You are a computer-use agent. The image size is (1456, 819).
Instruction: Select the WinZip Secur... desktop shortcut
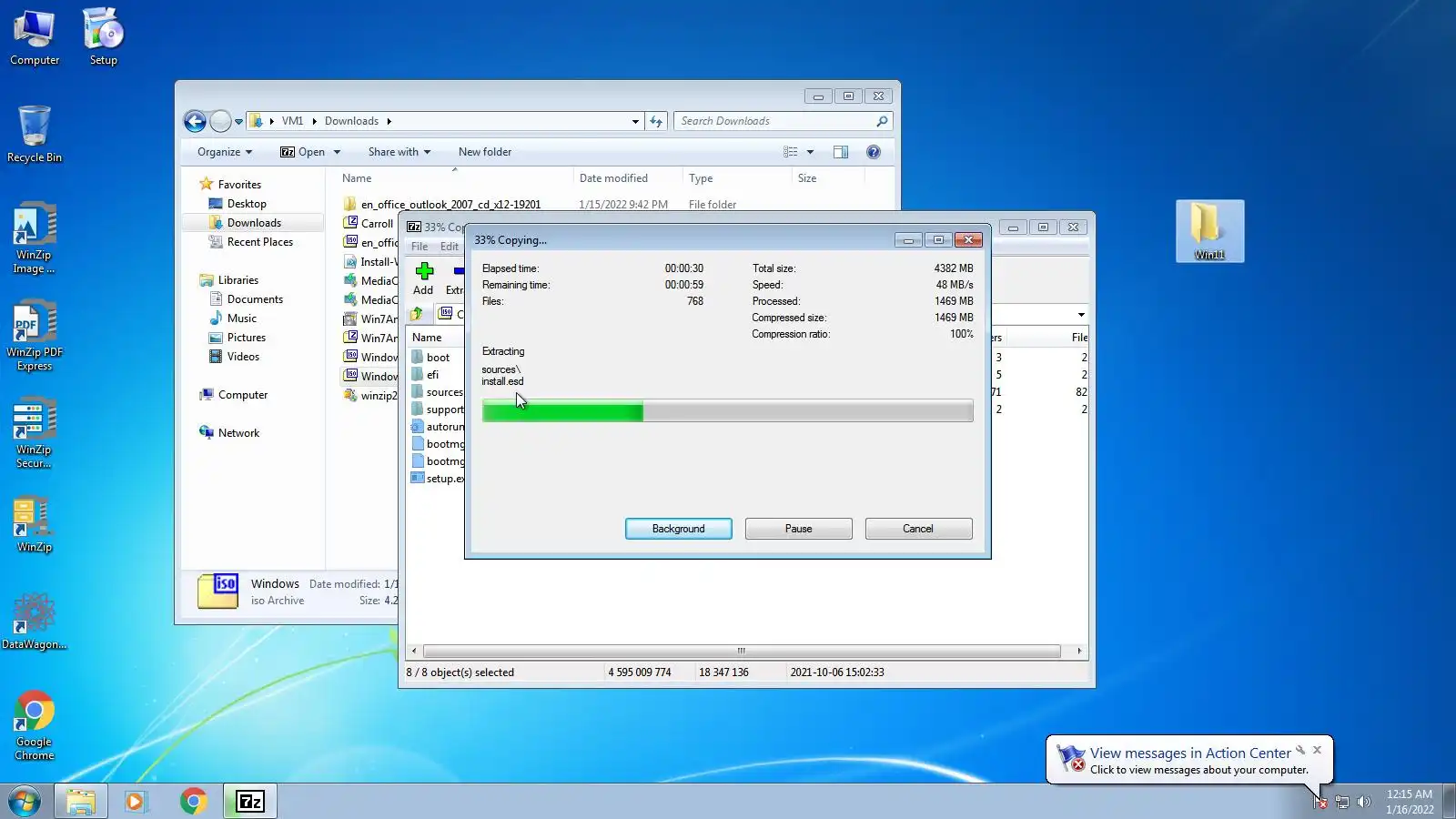35,433
